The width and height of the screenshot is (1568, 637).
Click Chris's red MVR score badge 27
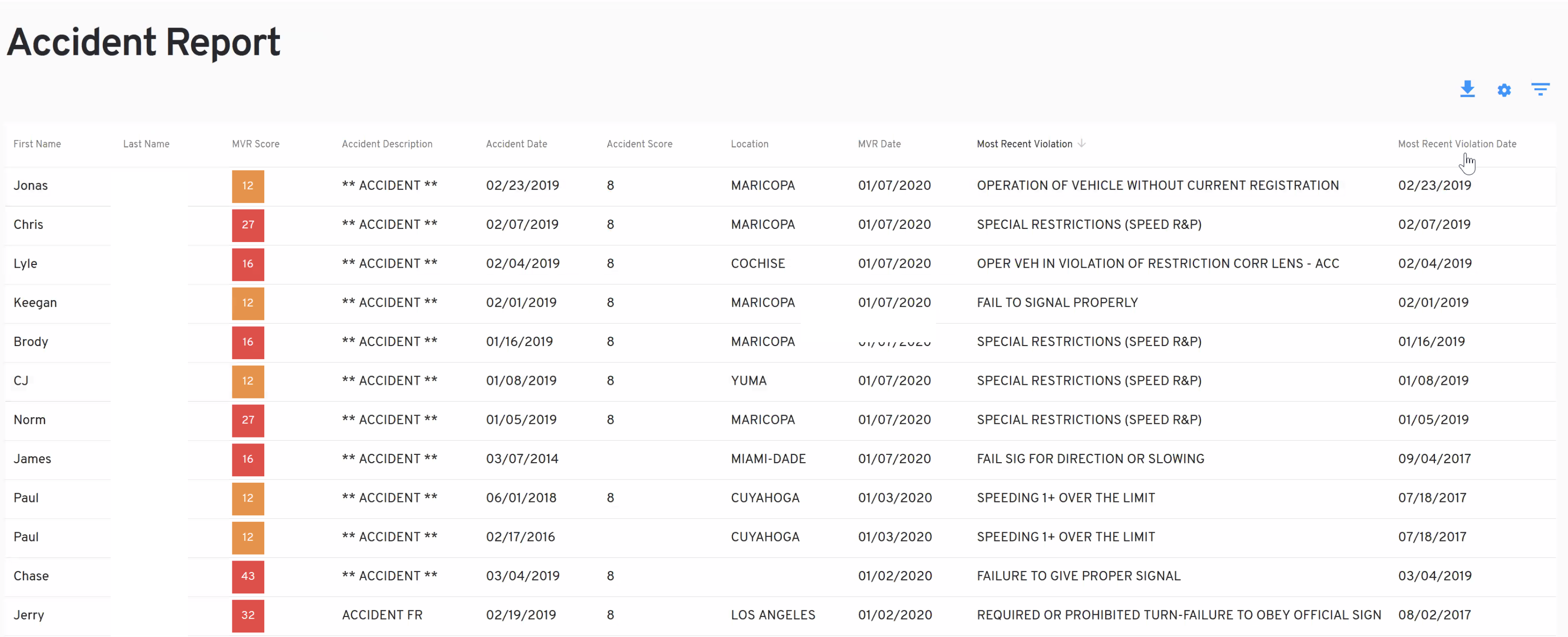coord(248,225)
